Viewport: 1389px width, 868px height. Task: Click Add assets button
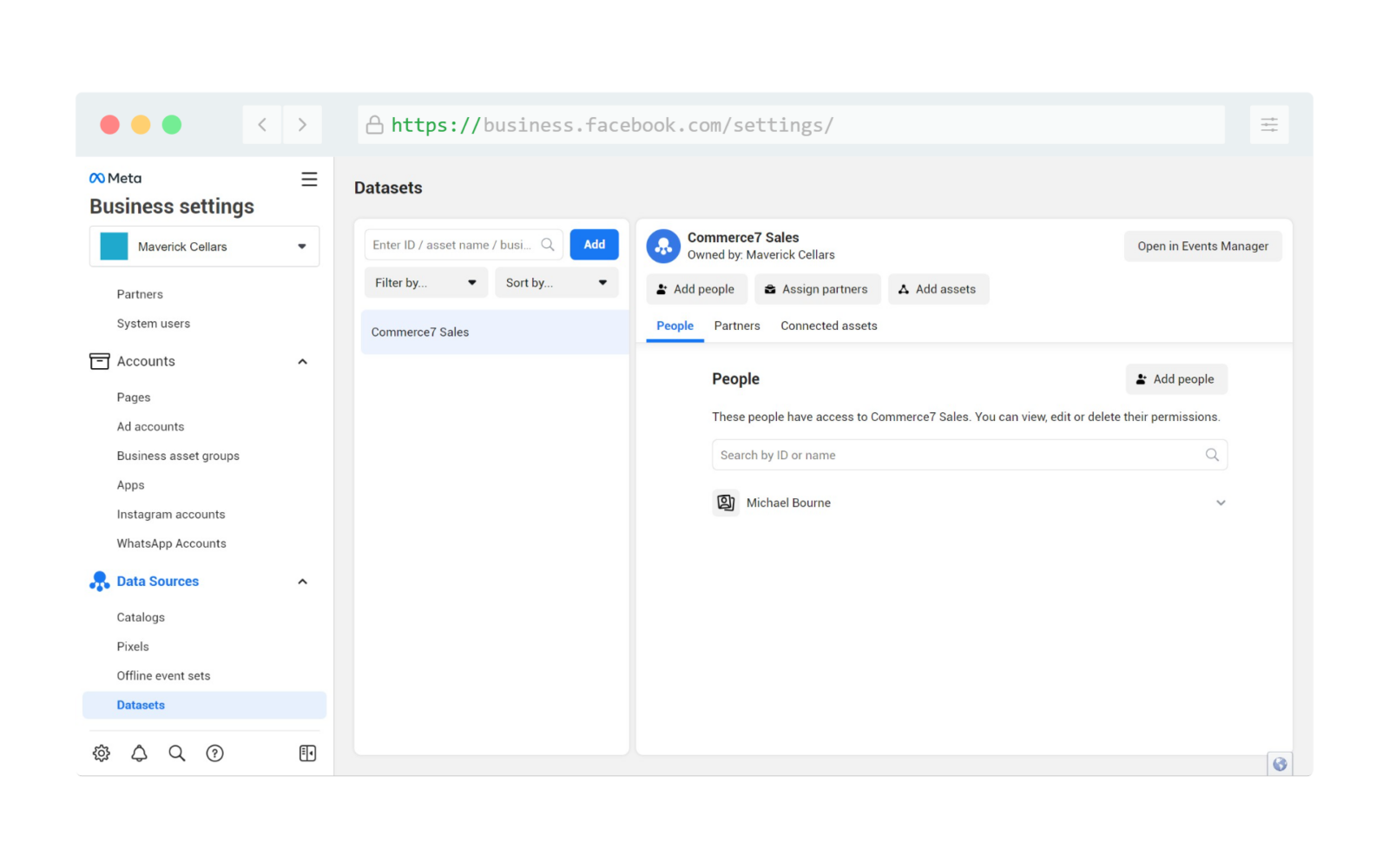point(938,289)
